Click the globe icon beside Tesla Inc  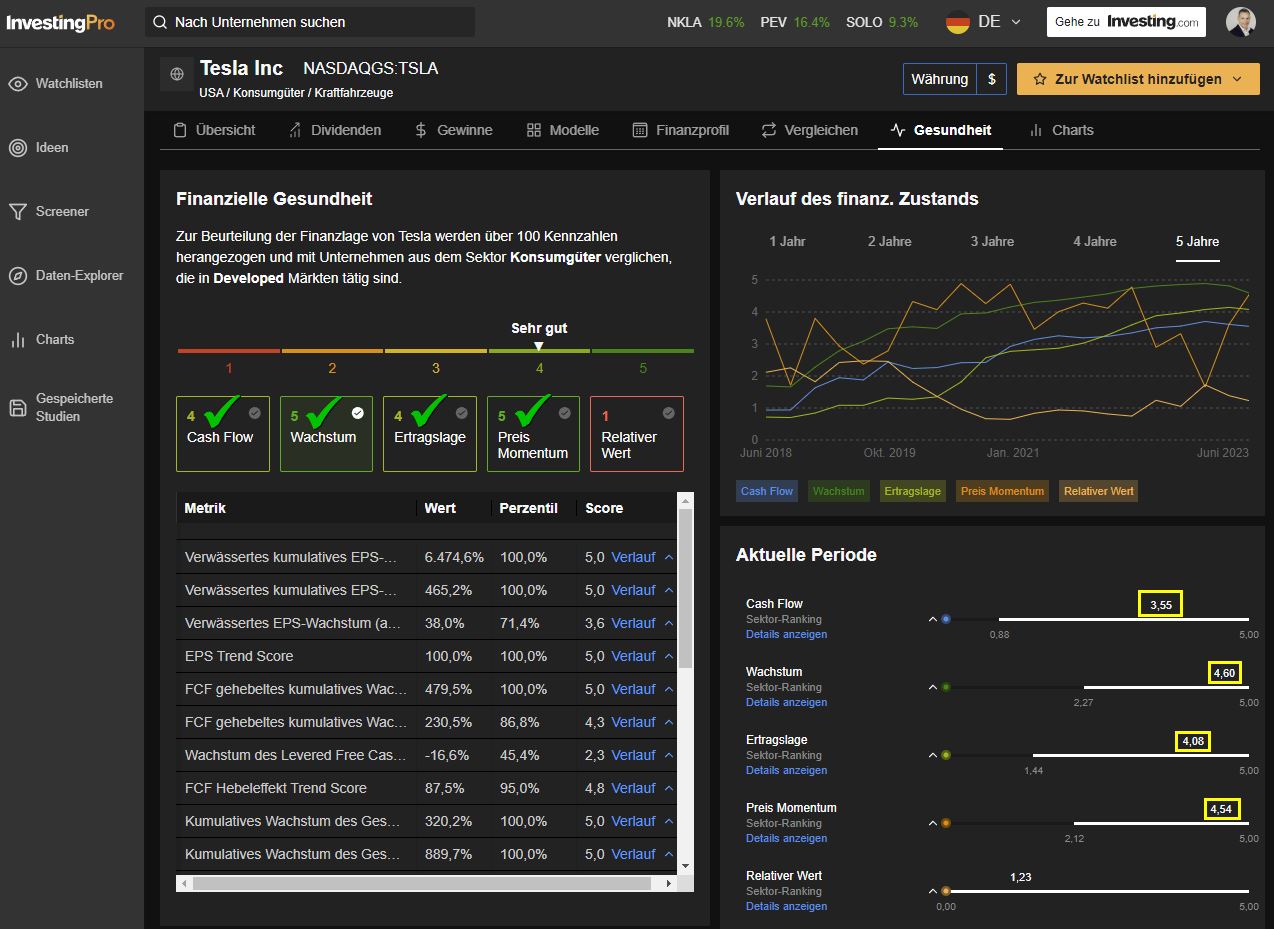(177, 74)
